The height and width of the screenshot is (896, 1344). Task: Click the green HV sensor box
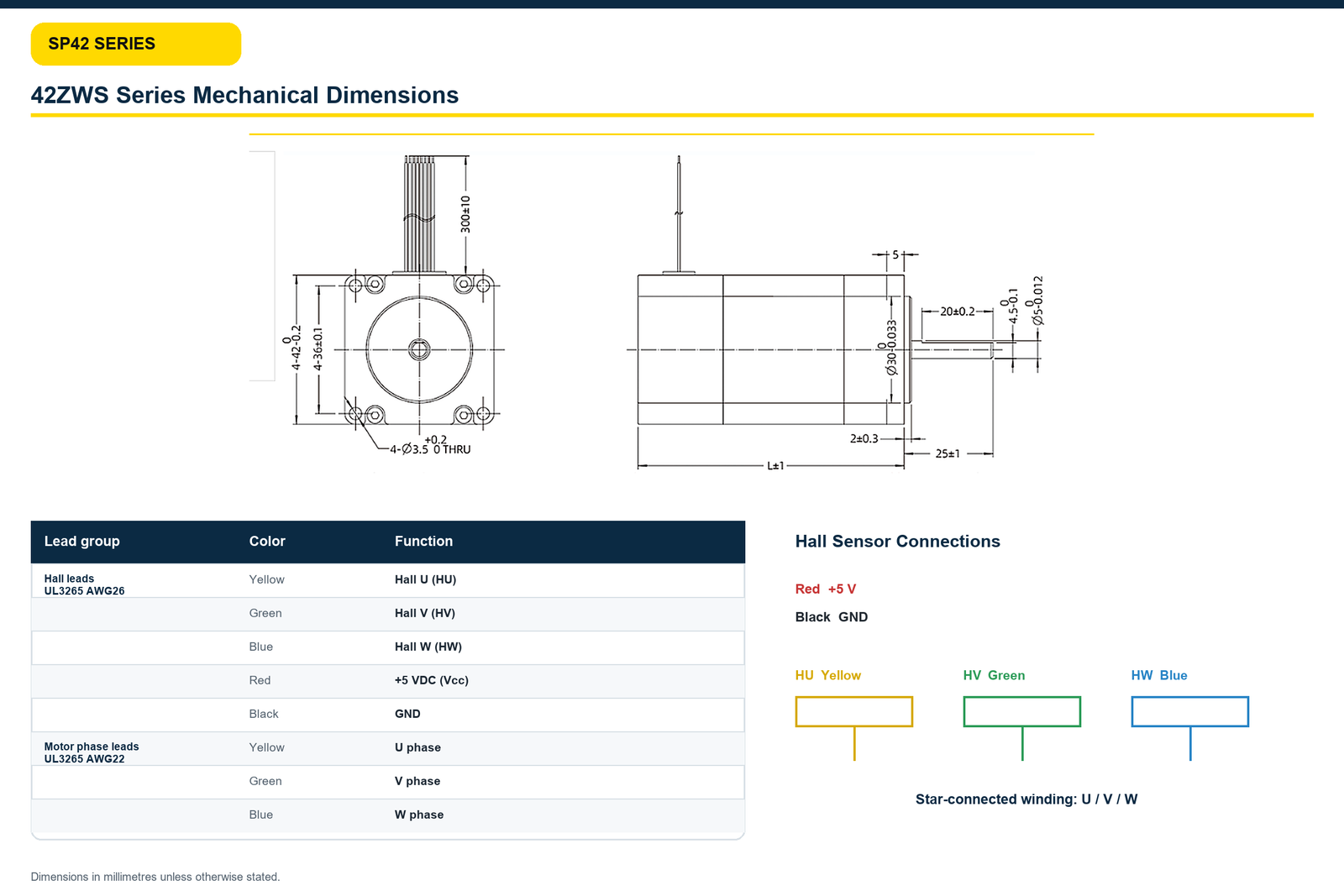[1021, 712]
